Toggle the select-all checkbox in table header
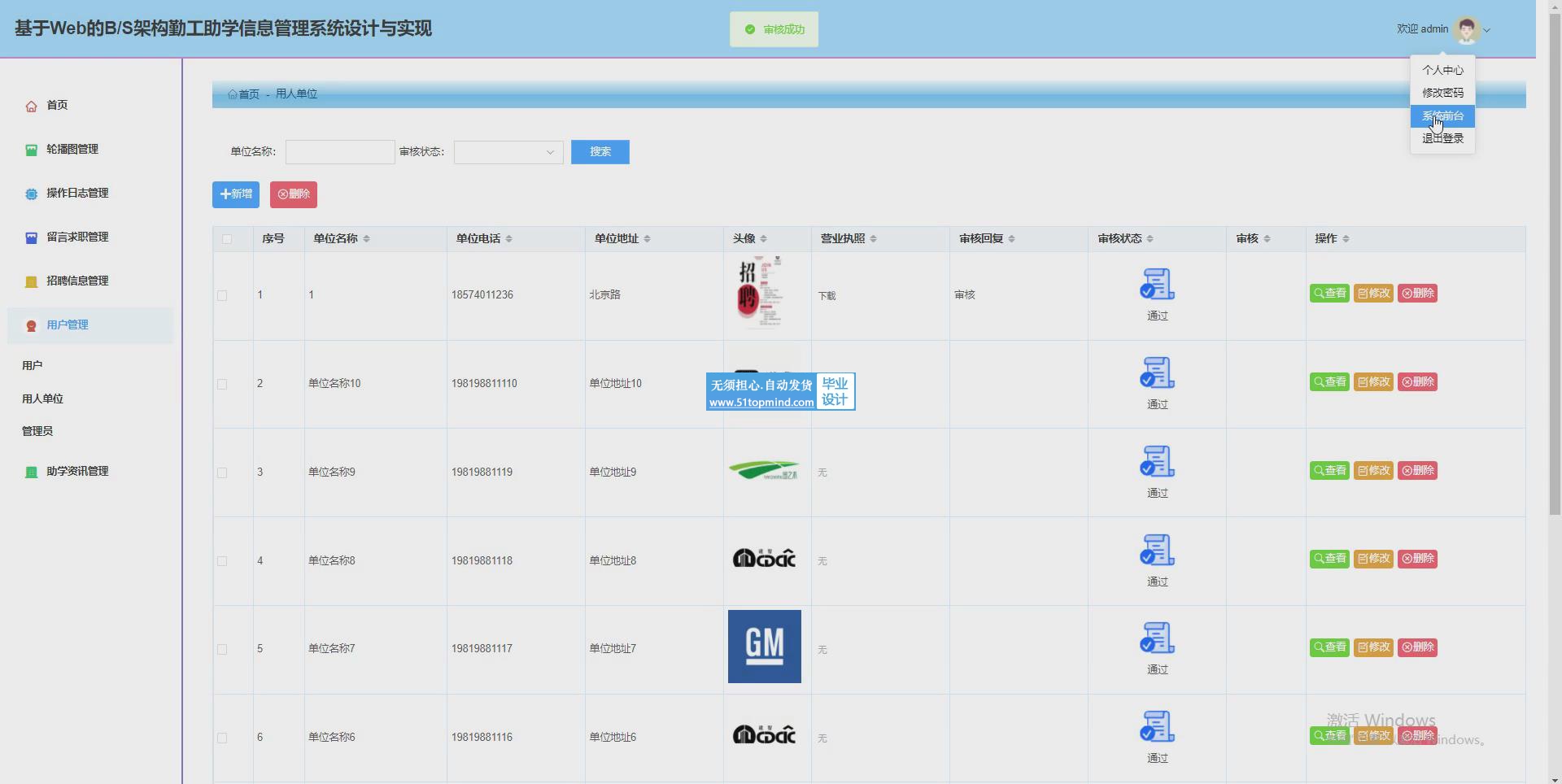The width and height of the screenshot is (1562, 784). [x=227, y=239]
